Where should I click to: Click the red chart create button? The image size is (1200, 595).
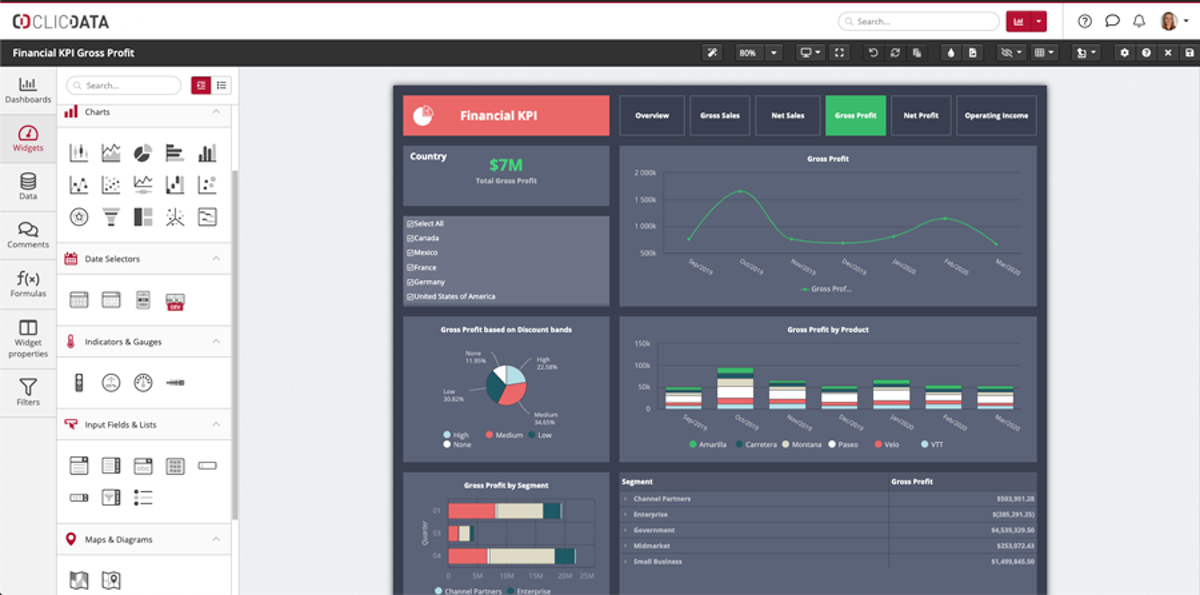click(1019, 21)
